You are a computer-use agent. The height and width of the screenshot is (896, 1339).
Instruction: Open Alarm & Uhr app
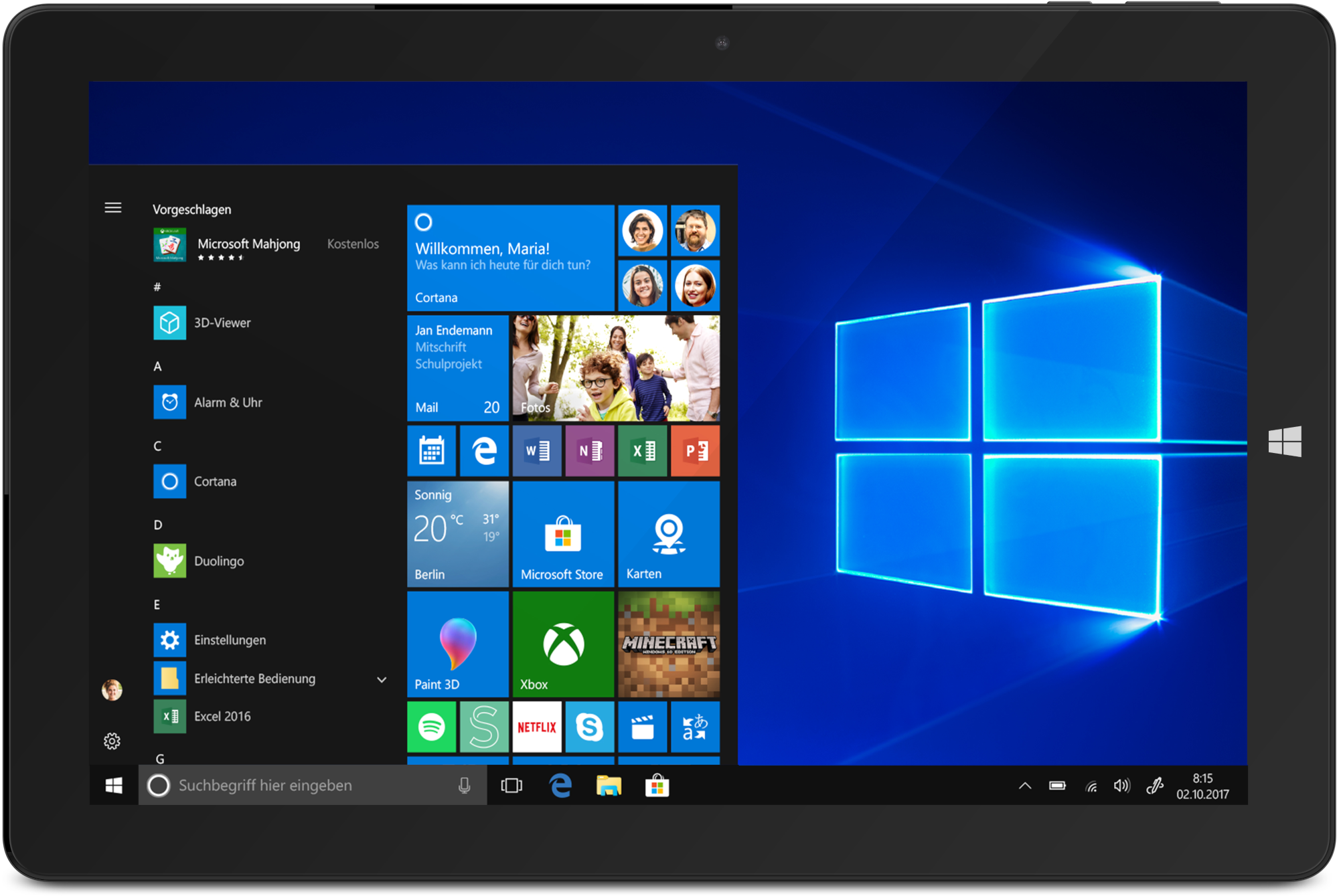(208, 402)
